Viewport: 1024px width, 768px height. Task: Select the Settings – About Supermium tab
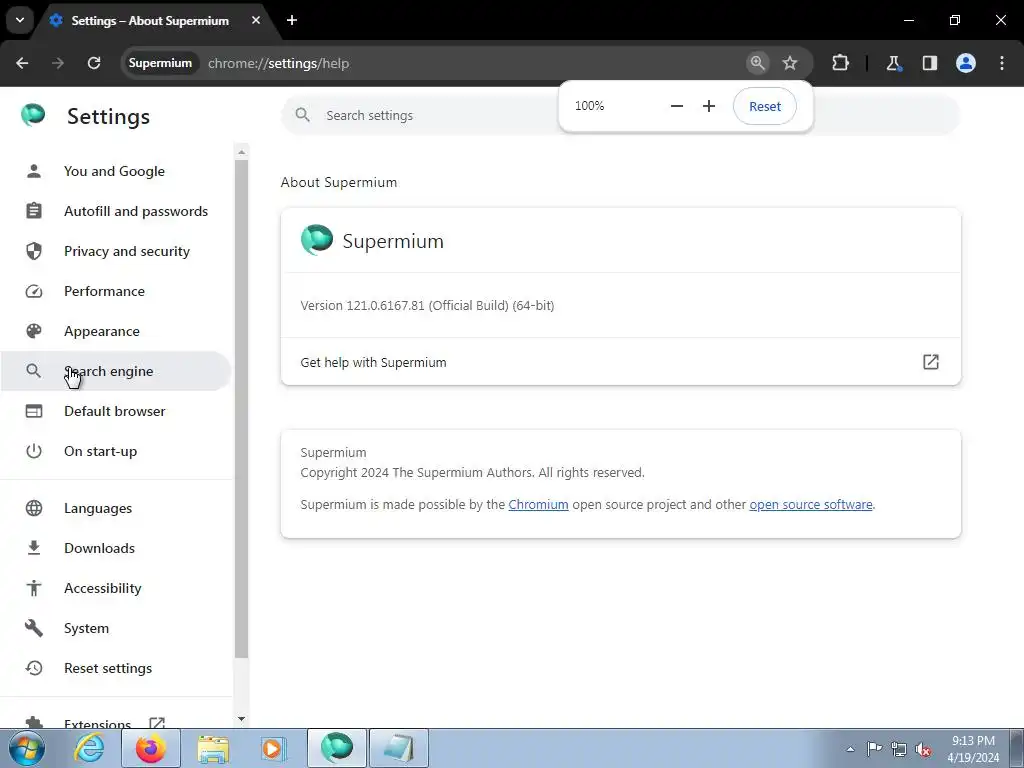[x=150, y=21]
